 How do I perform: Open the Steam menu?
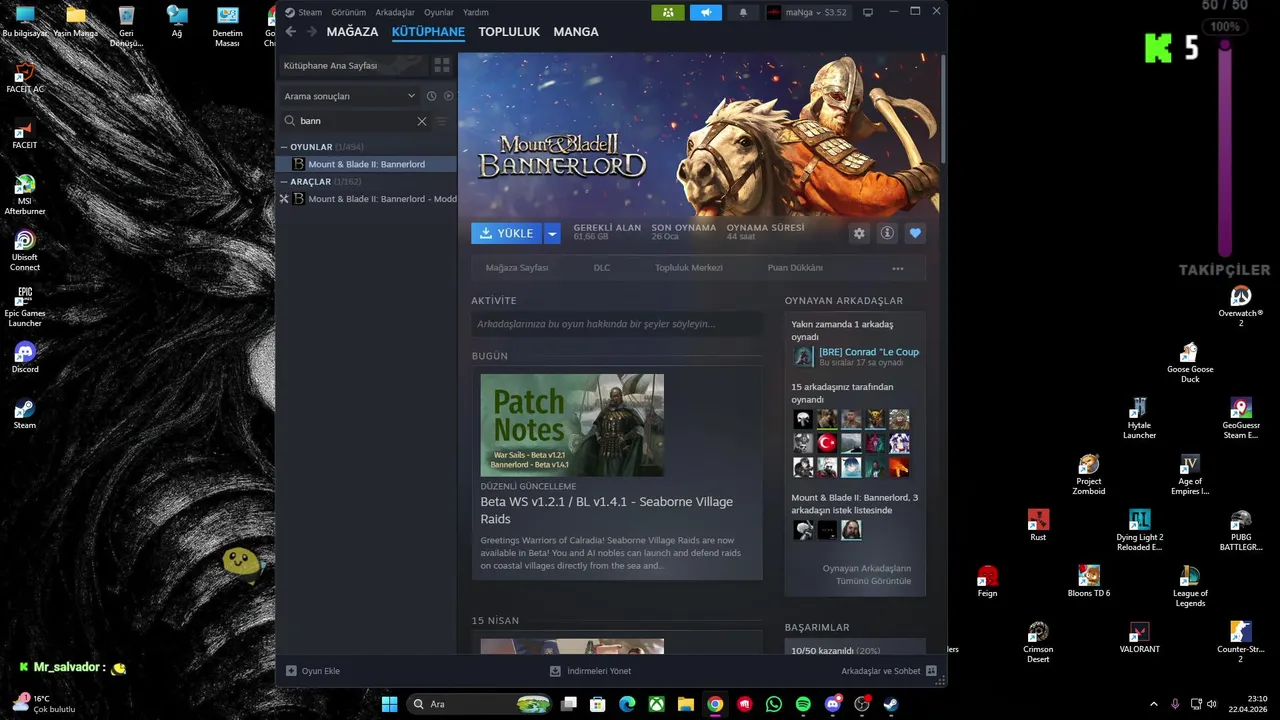303,12
